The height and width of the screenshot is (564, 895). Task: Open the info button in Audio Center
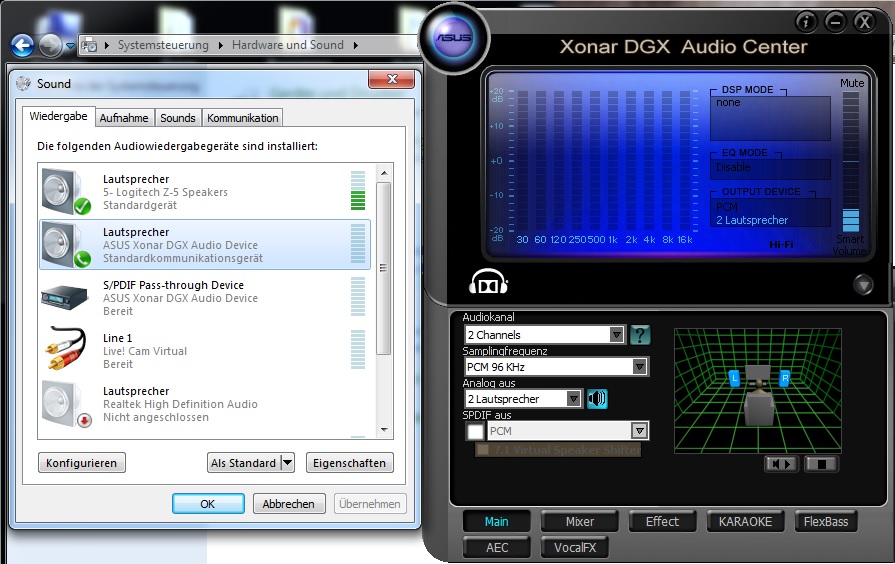pos(806,22)
